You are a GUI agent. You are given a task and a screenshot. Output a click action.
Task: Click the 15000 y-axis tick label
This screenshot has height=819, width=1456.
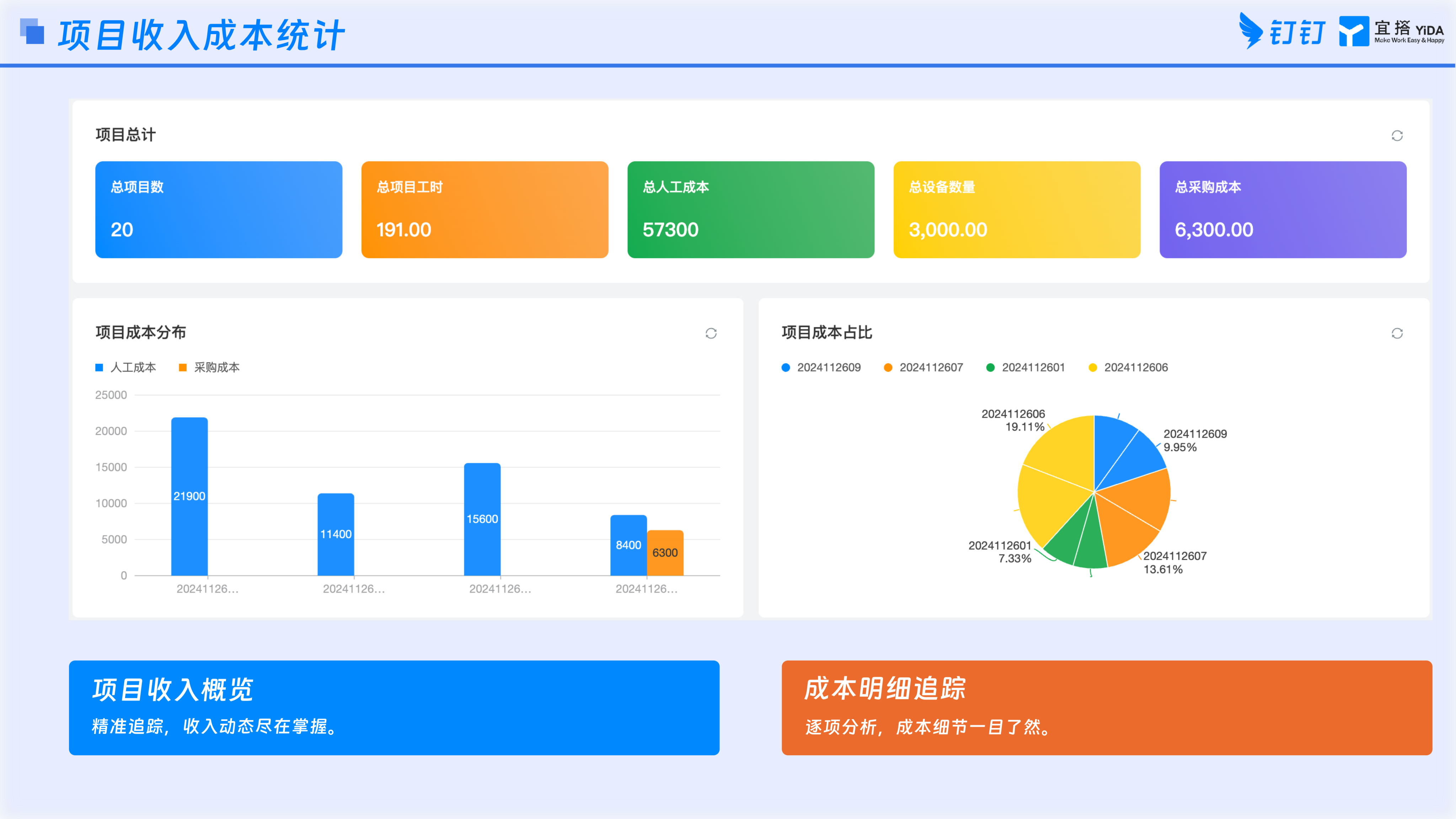(x=111, y=467)
